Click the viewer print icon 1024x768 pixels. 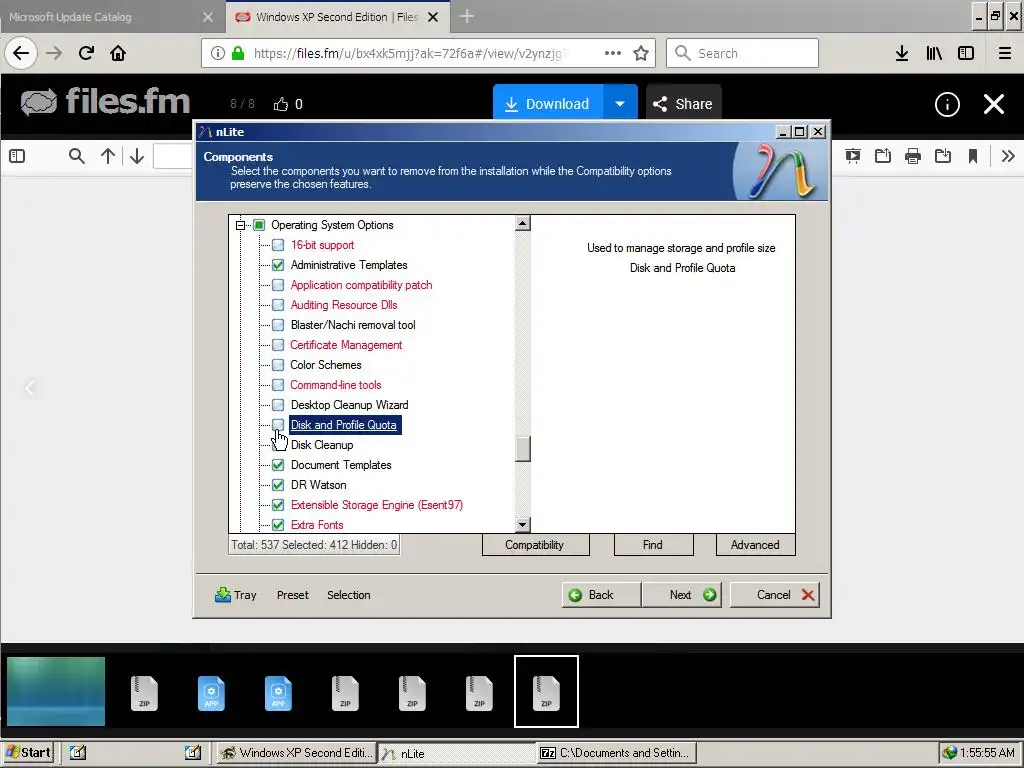point(913,155)
